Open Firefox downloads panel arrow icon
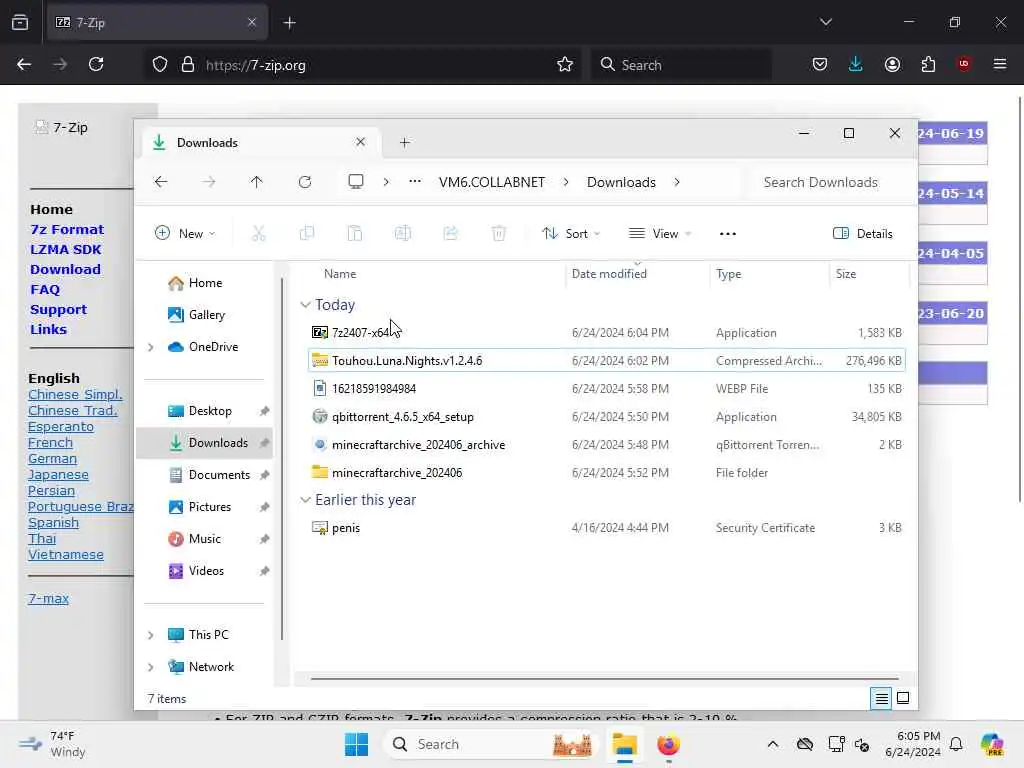The height and width of the screenshot is (768, 1024). click(x=856, y=64)
